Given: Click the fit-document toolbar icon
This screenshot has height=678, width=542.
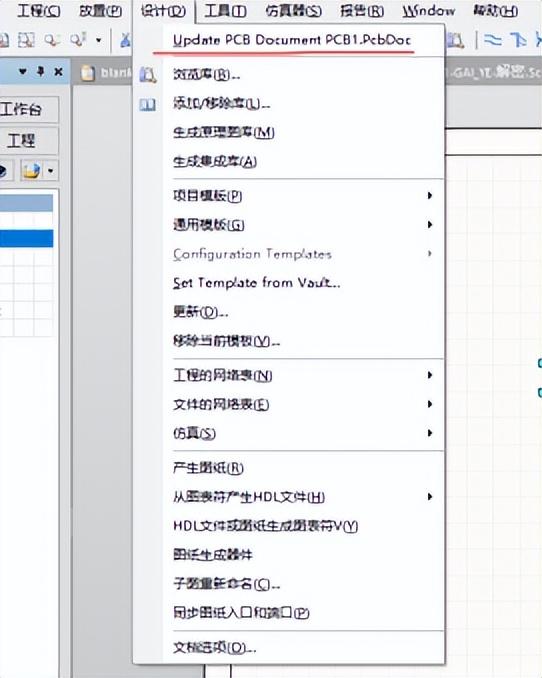Looking at the screenshot, I should tap(26, 41).
